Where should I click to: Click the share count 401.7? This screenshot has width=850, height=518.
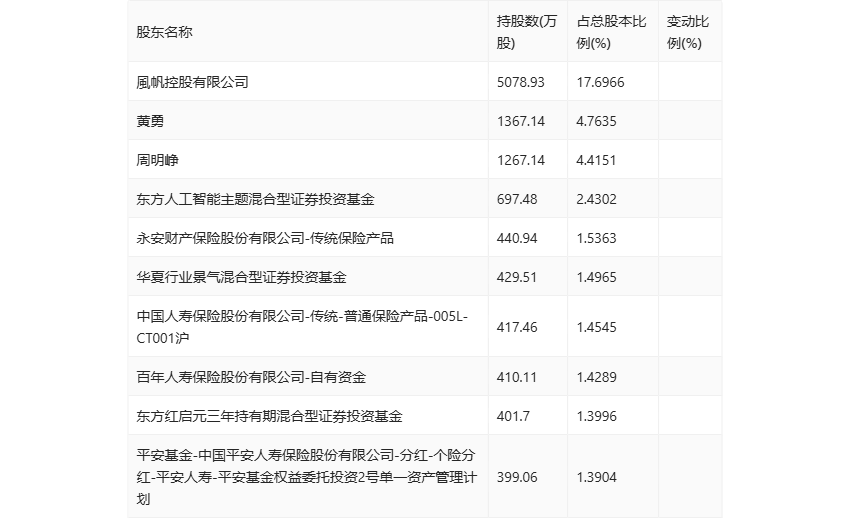(x=513, y=416)
